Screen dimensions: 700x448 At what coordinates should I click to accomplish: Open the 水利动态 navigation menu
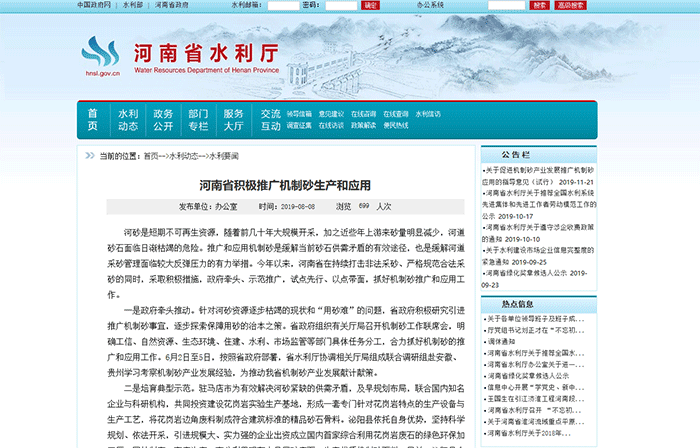128,120
